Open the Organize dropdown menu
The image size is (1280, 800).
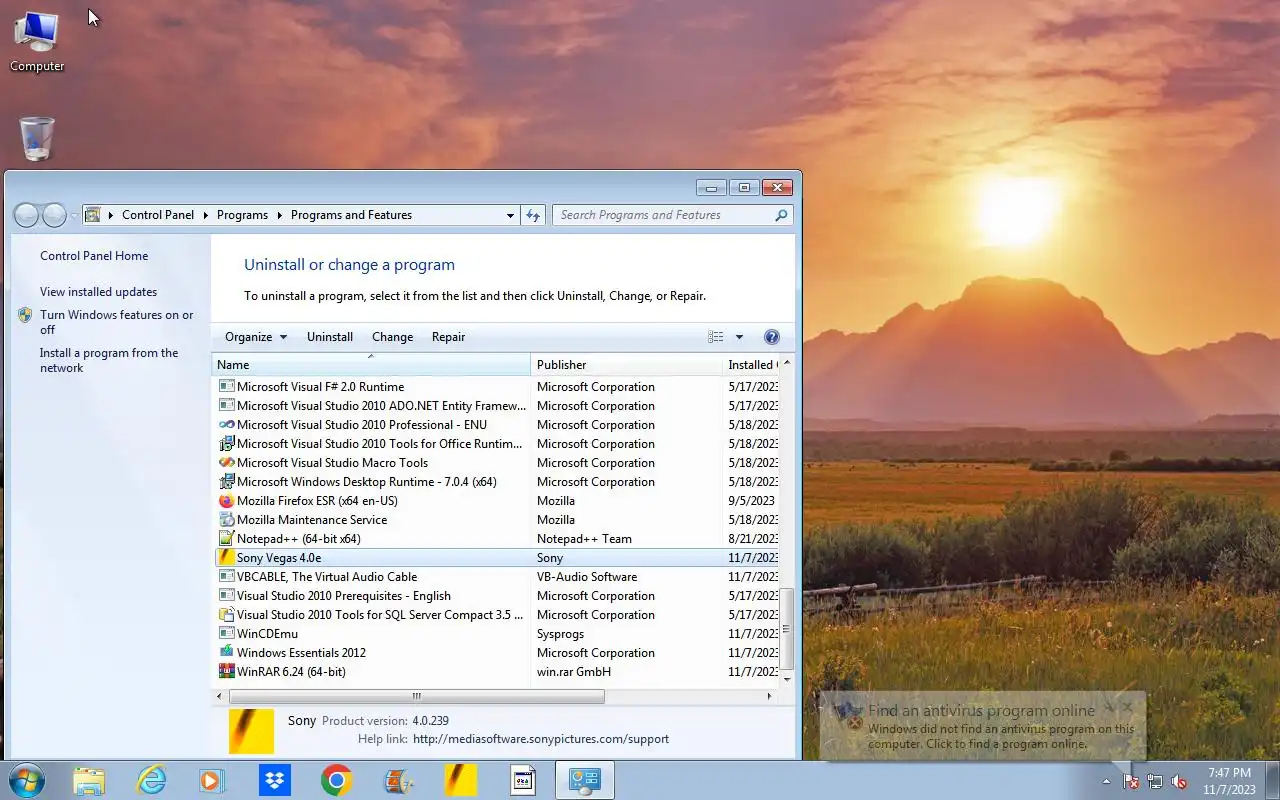pos(256,337)
